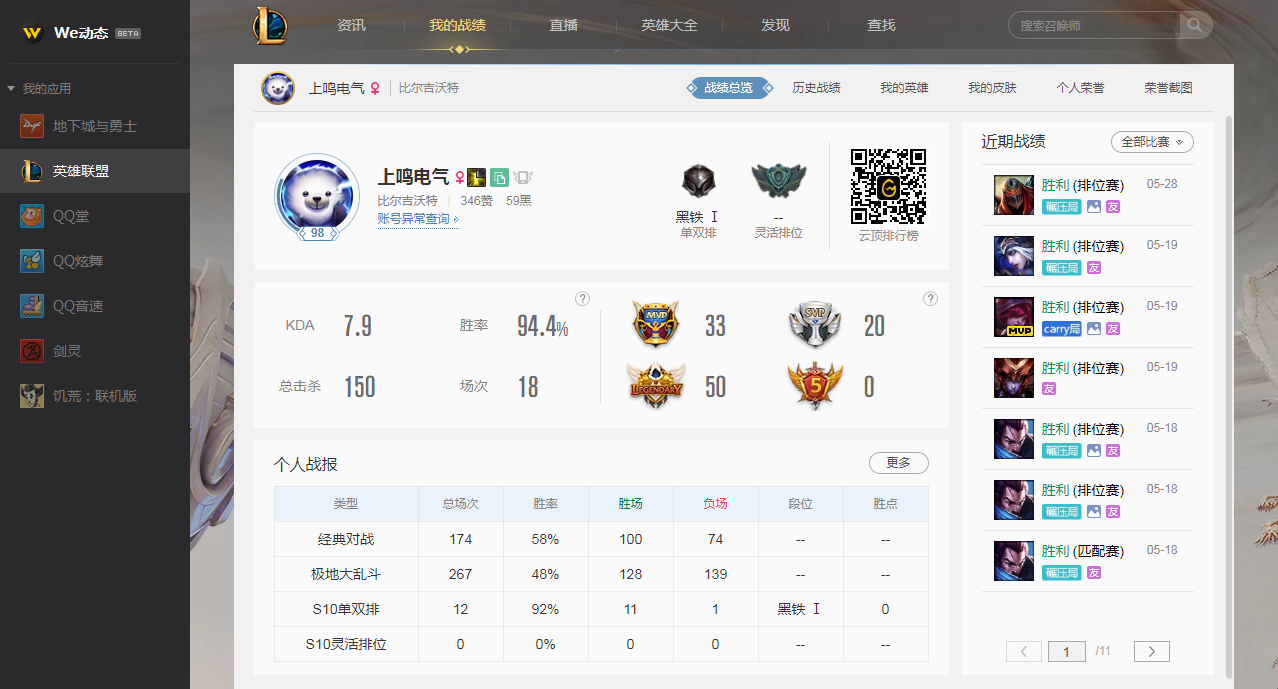1278x689 pixels.
Task: Click 碾压局 tag on the 05-28 match
Action: 1061,207
